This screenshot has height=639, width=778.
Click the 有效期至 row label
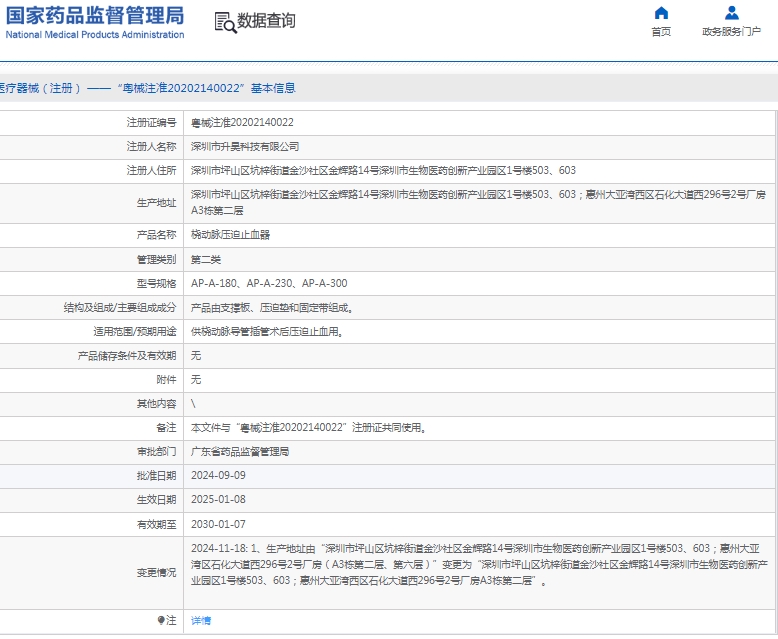pyautogui.click(x=156, y=524)
